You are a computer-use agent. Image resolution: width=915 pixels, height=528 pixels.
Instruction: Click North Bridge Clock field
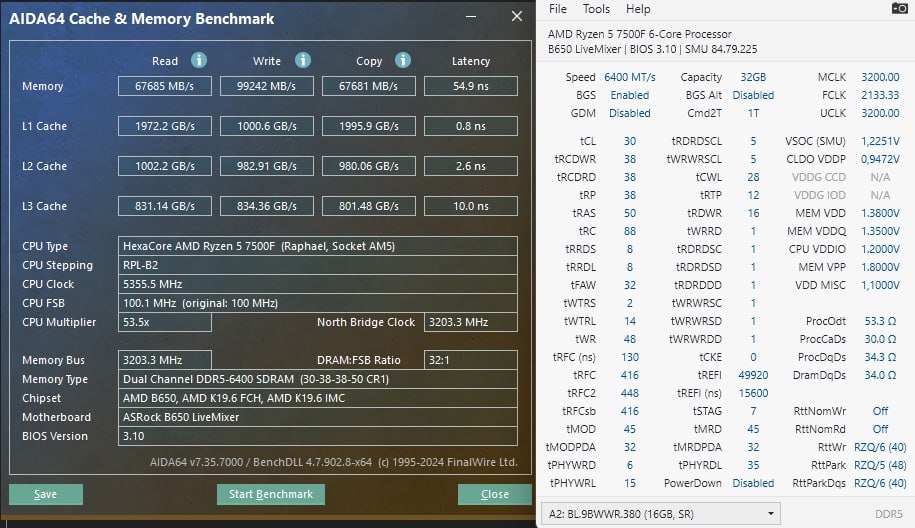tap(471, 322)
